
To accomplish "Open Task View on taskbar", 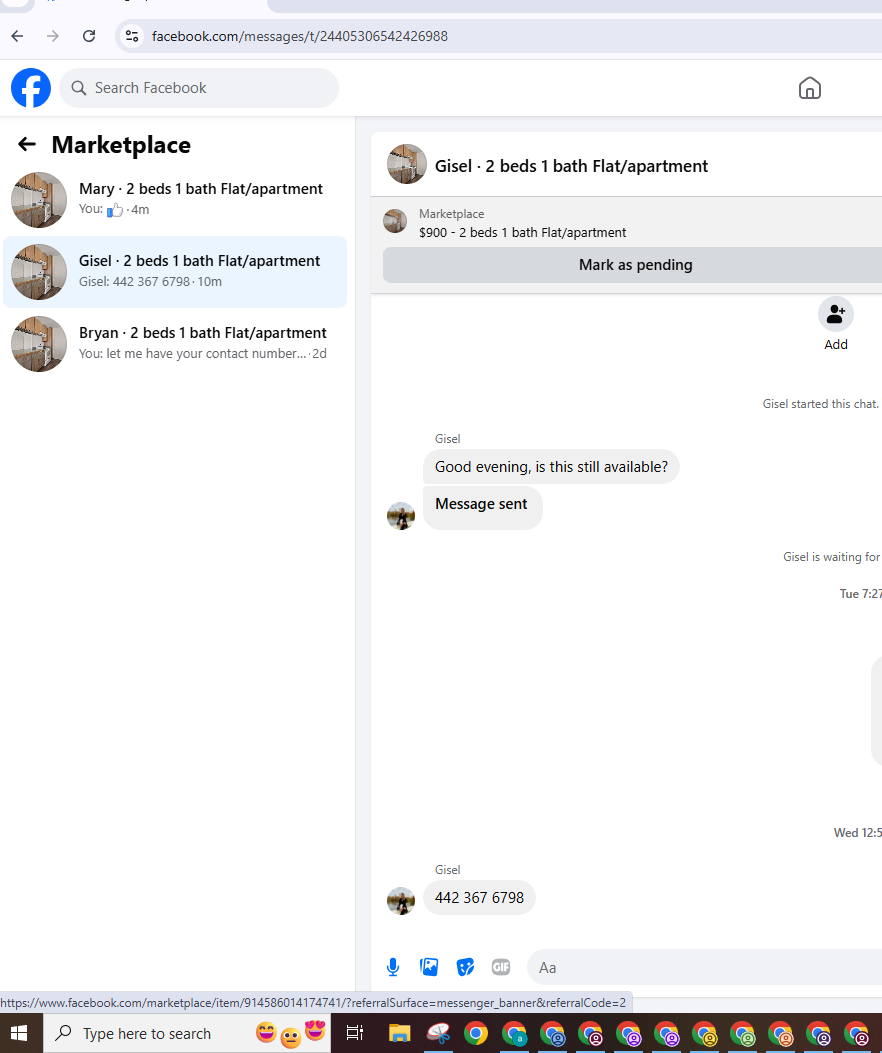I will coord(355,1033).
